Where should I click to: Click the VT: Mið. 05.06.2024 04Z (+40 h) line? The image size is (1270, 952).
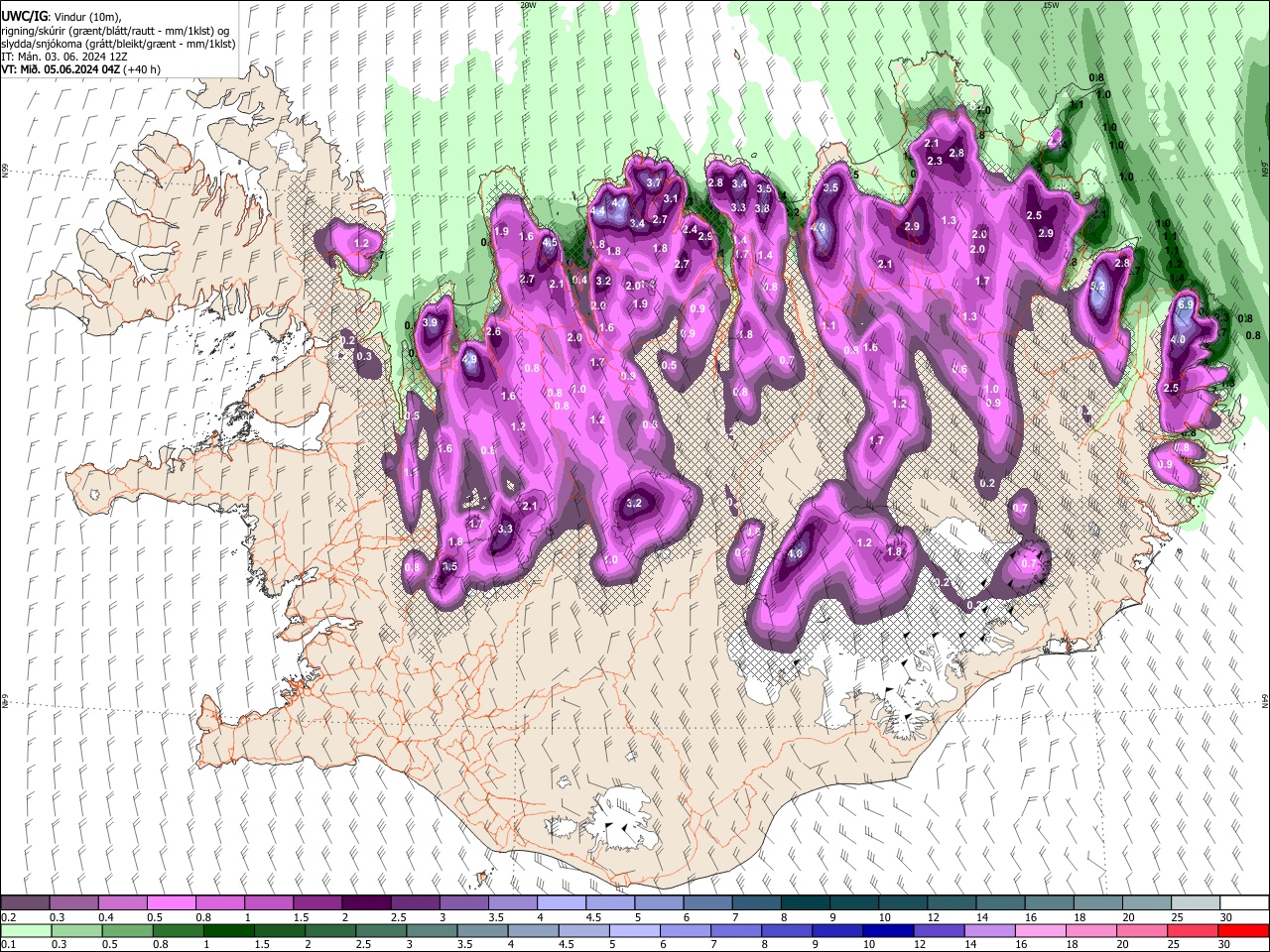coord(81,69)
